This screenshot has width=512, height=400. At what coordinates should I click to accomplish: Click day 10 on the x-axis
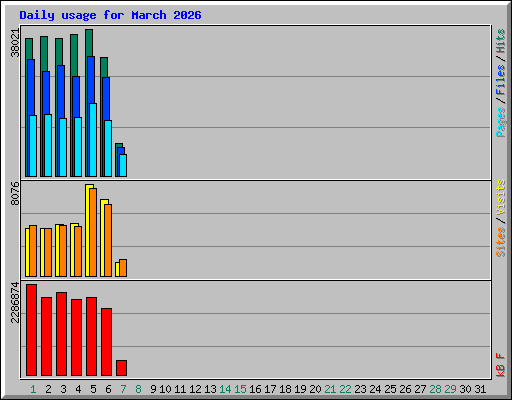tap(165, 389)
